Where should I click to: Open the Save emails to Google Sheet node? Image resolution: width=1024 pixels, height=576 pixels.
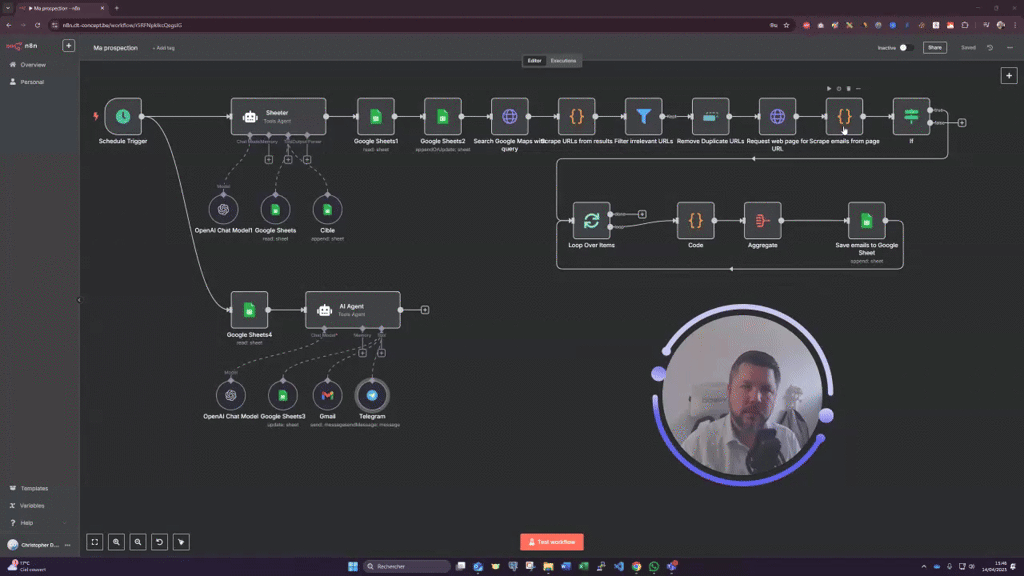(x=867, y=221)
